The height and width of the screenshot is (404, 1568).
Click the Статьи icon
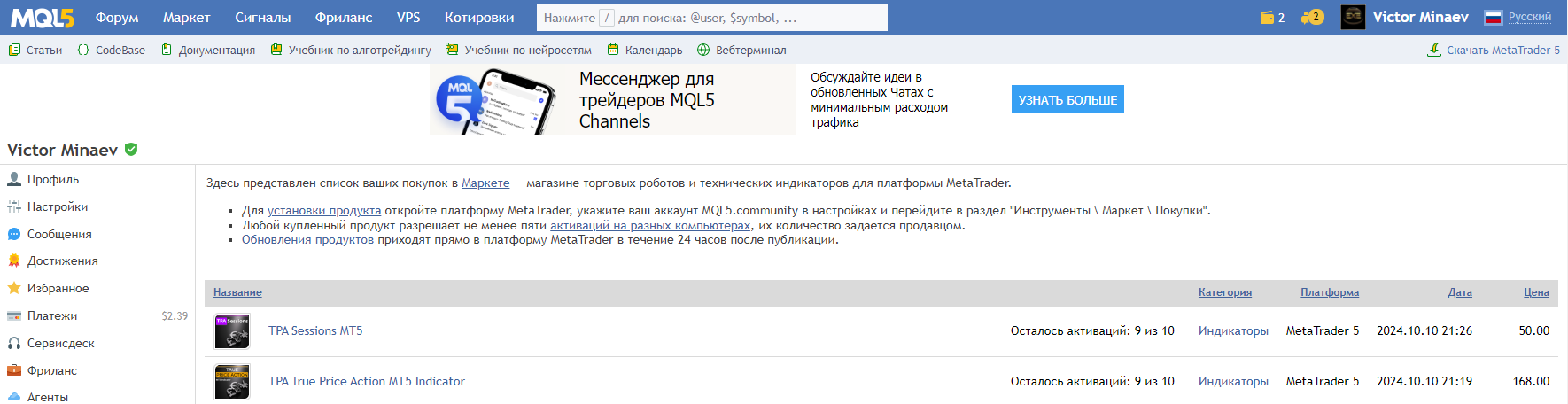[x=14, y=50]
